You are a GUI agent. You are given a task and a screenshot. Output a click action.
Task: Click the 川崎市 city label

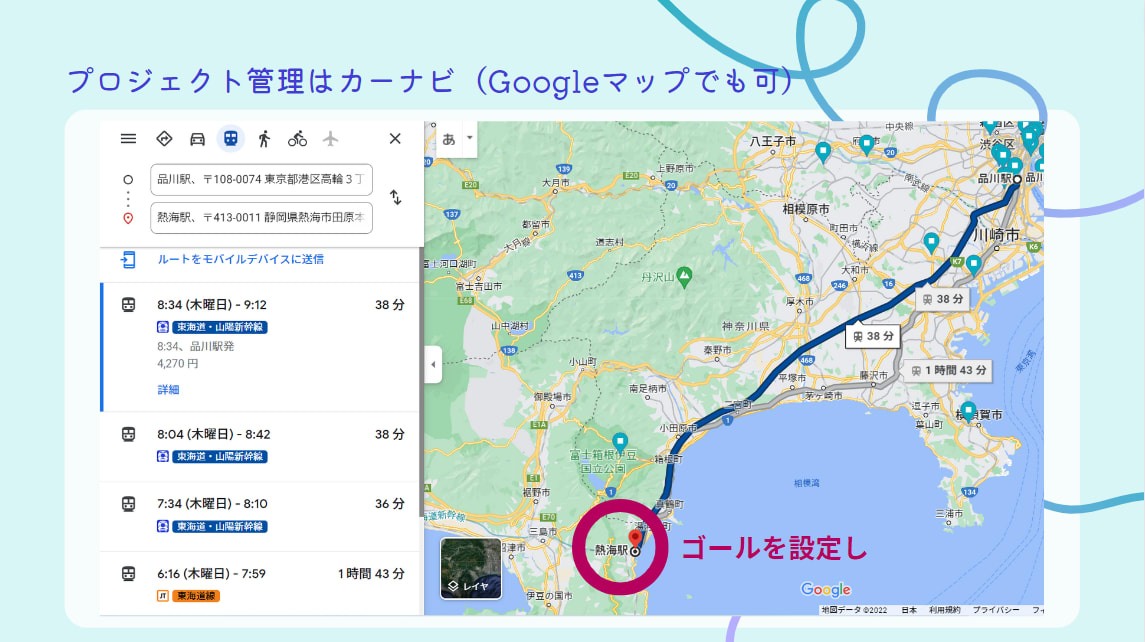[996, 235]
